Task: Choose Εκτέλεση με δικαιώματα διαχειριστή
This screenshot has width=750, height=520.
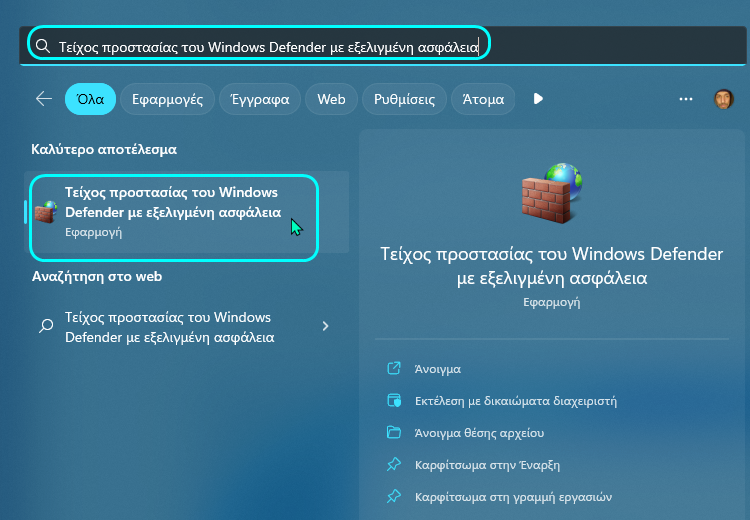Action: click(516, 401)
